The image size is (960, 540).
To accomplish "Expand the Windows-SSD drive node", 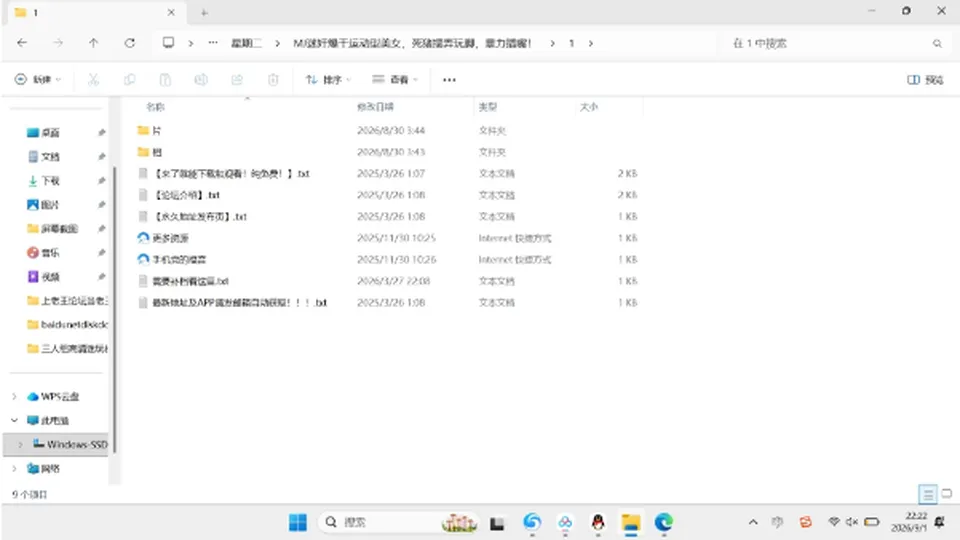I will click(x=20, y=444).
